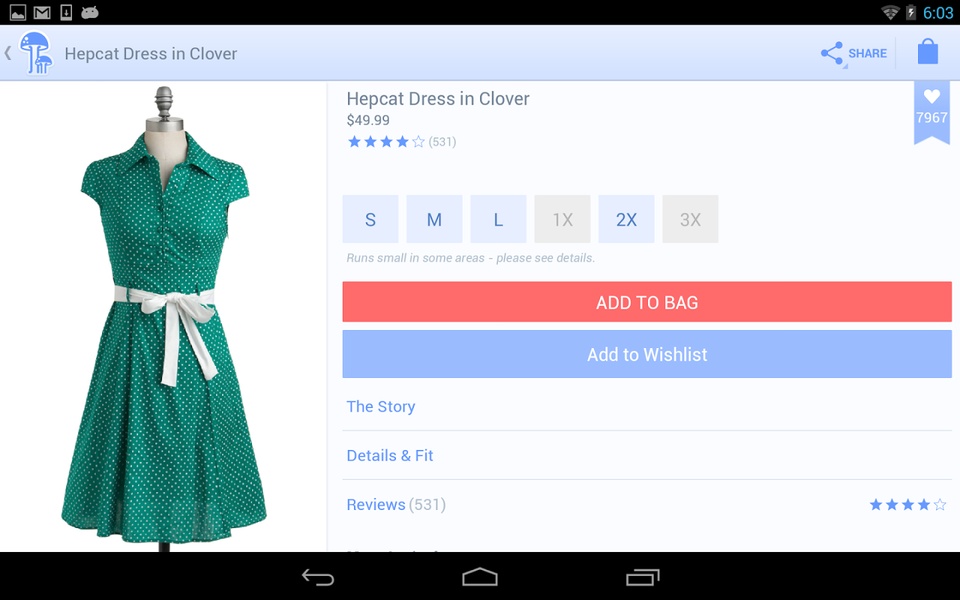Tap the picture notification icon in status bar

(18, 12)
